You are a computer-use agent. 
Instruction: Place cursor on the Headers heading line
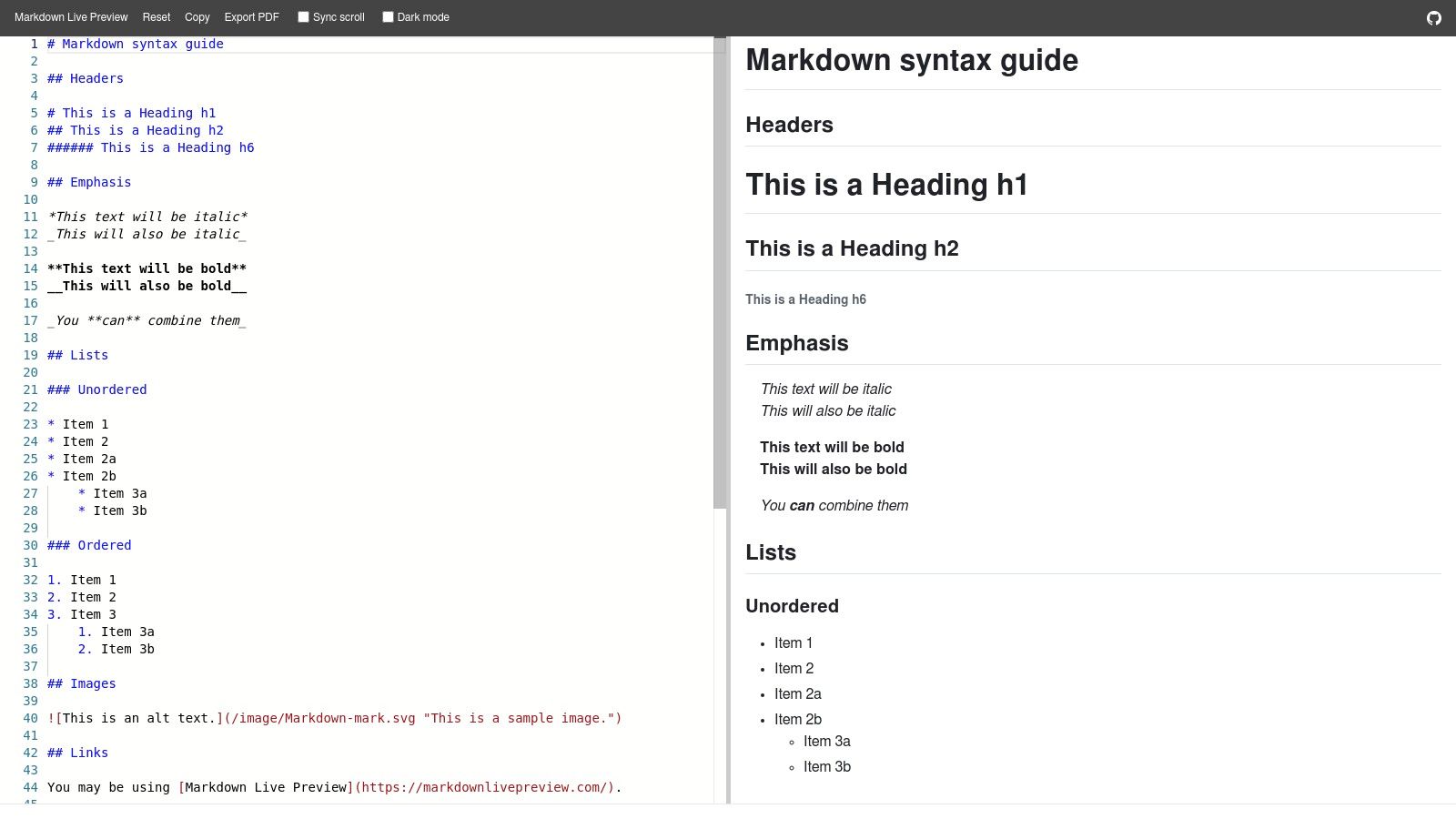[85, 78]
